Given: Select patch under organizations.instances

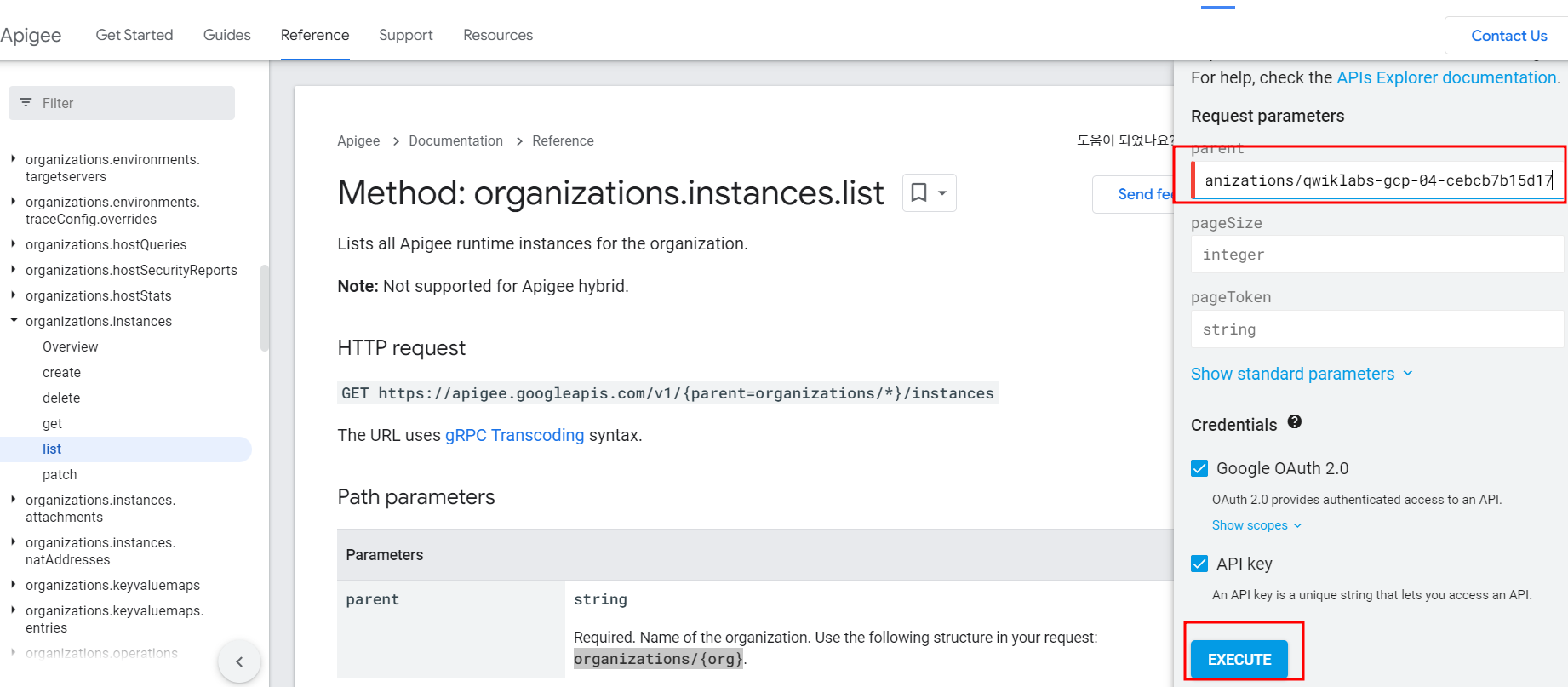Looking at the screenshot, I should (60, 474).
